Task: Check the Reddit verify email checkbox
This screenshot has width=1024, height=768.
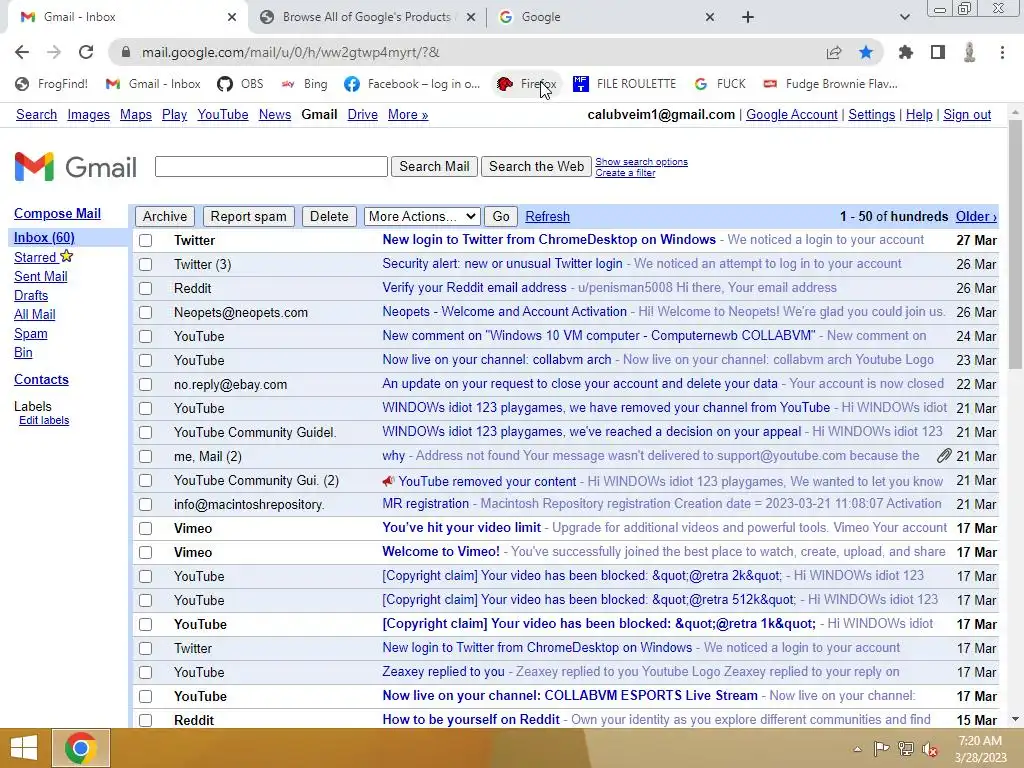Action: (x=146, y=288)
